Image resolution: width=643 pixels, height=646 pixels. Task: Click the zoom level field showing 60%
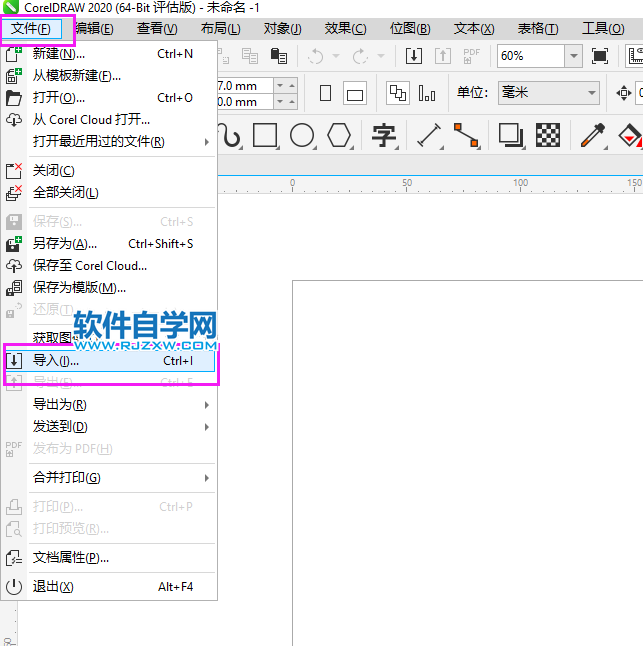tap(531, 56)
